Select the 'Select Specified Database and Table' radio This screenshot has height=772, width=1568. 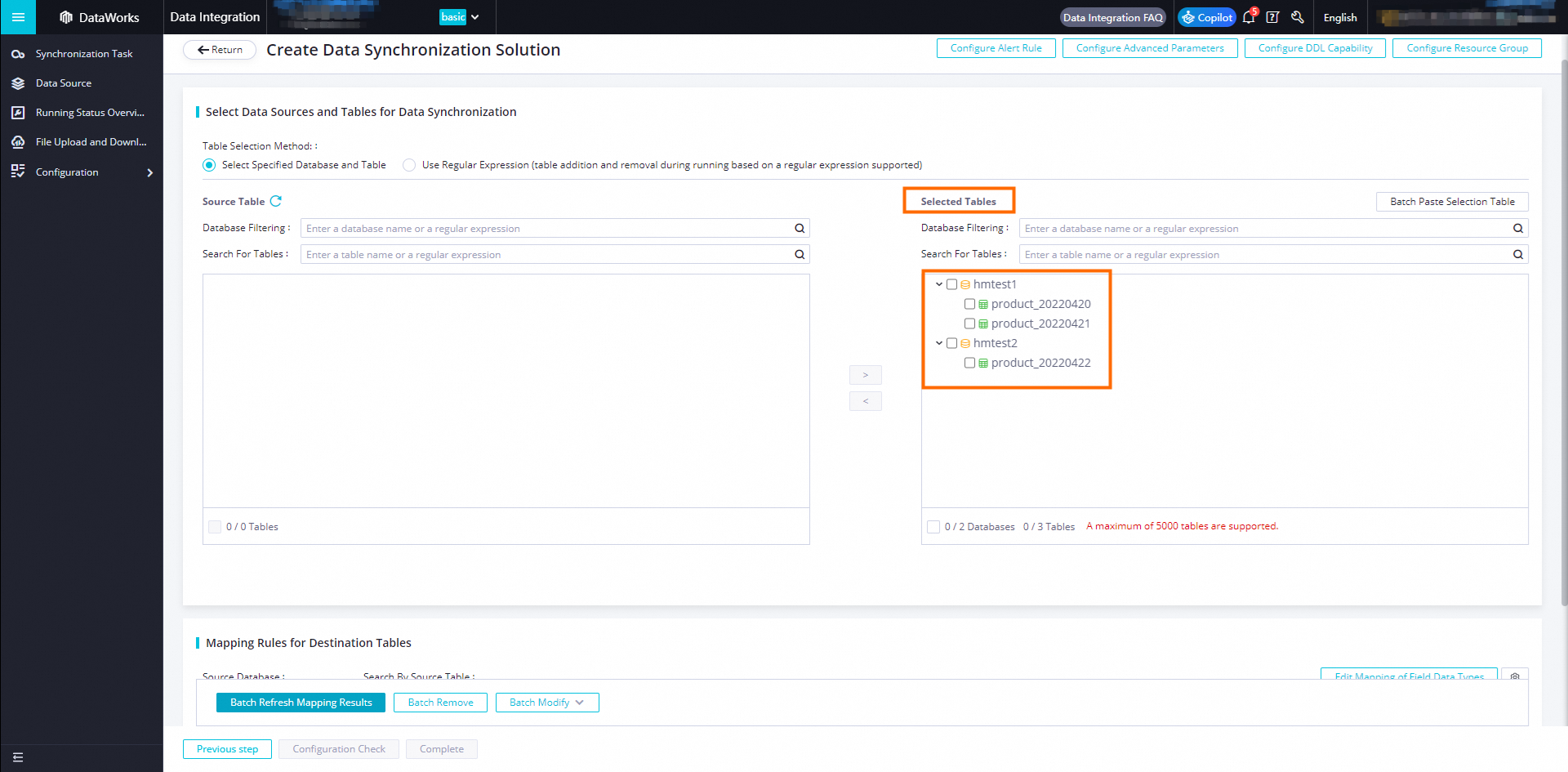(x=209, y=165)
